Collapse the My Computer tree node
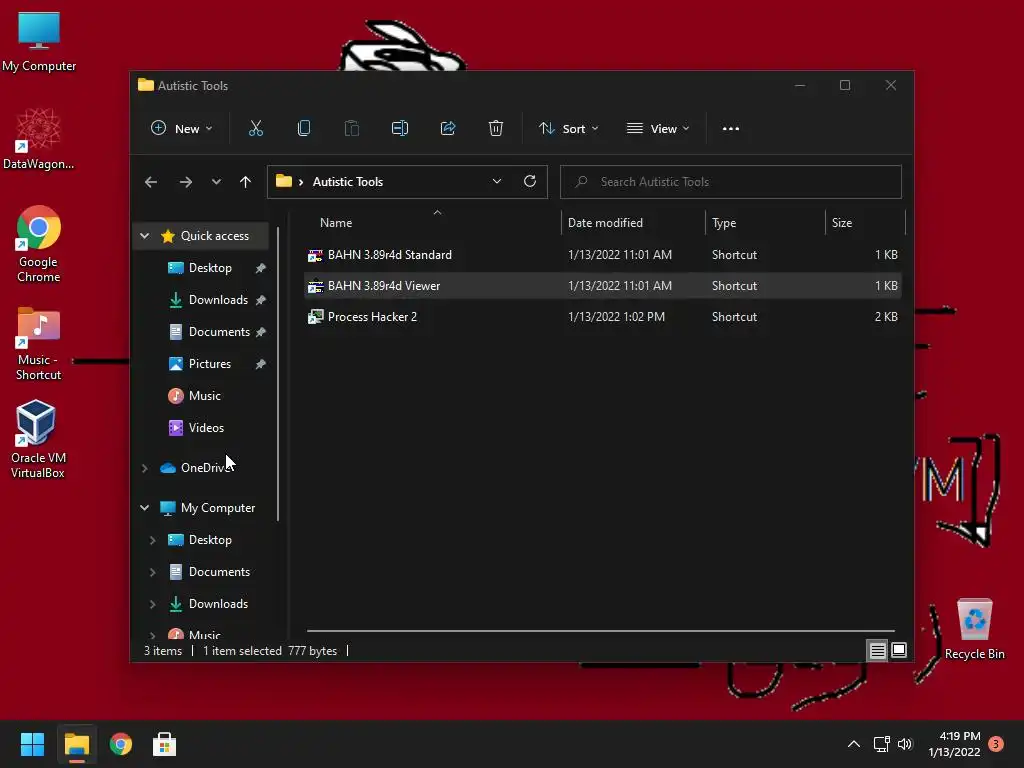Viewport: 1024px width, 768px height. tap(144, 507)
